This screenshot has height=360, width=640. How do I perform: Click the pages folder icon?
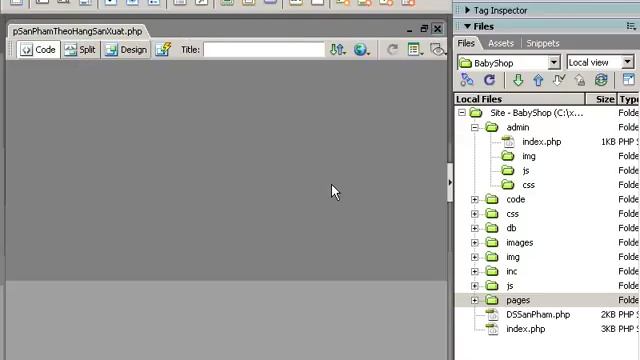coord(492,300)
